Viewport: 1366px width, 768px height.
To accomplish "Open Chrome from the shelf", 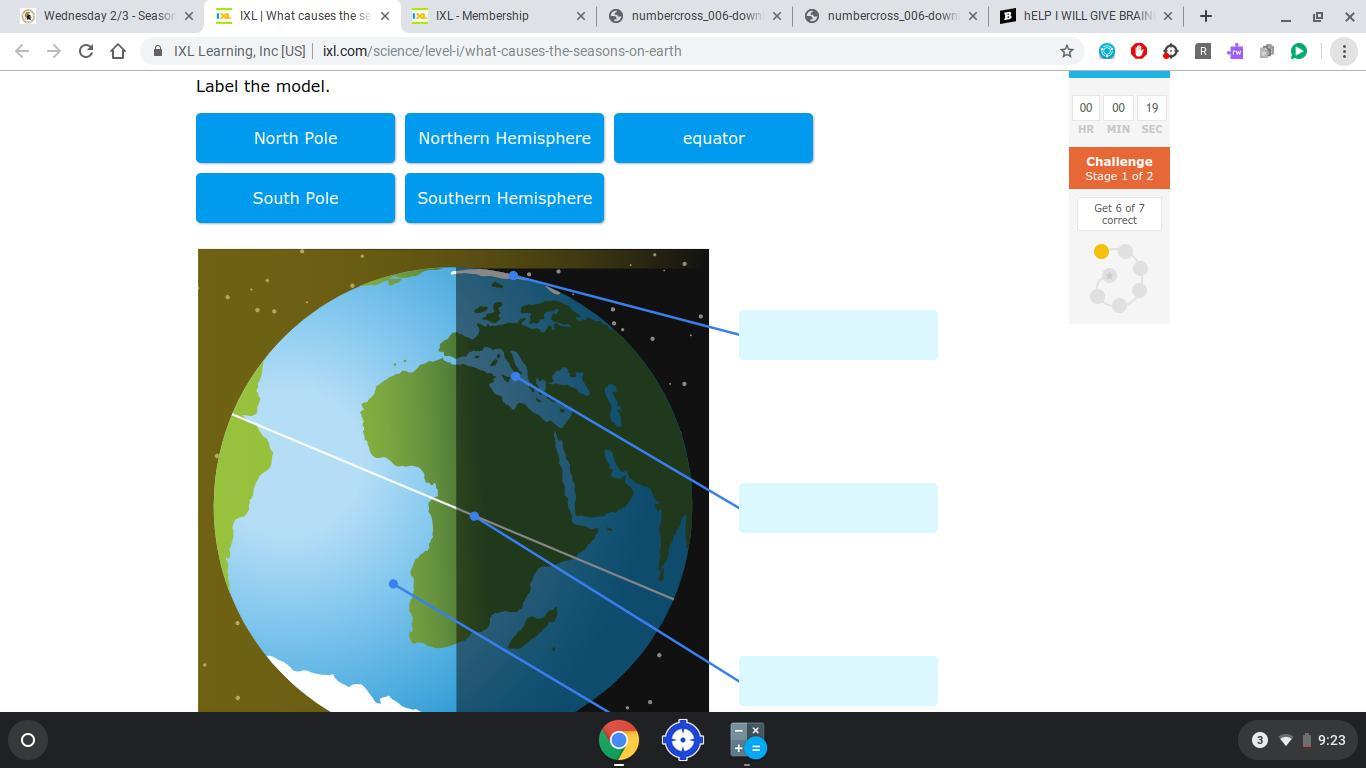I will tap(619, 740).
